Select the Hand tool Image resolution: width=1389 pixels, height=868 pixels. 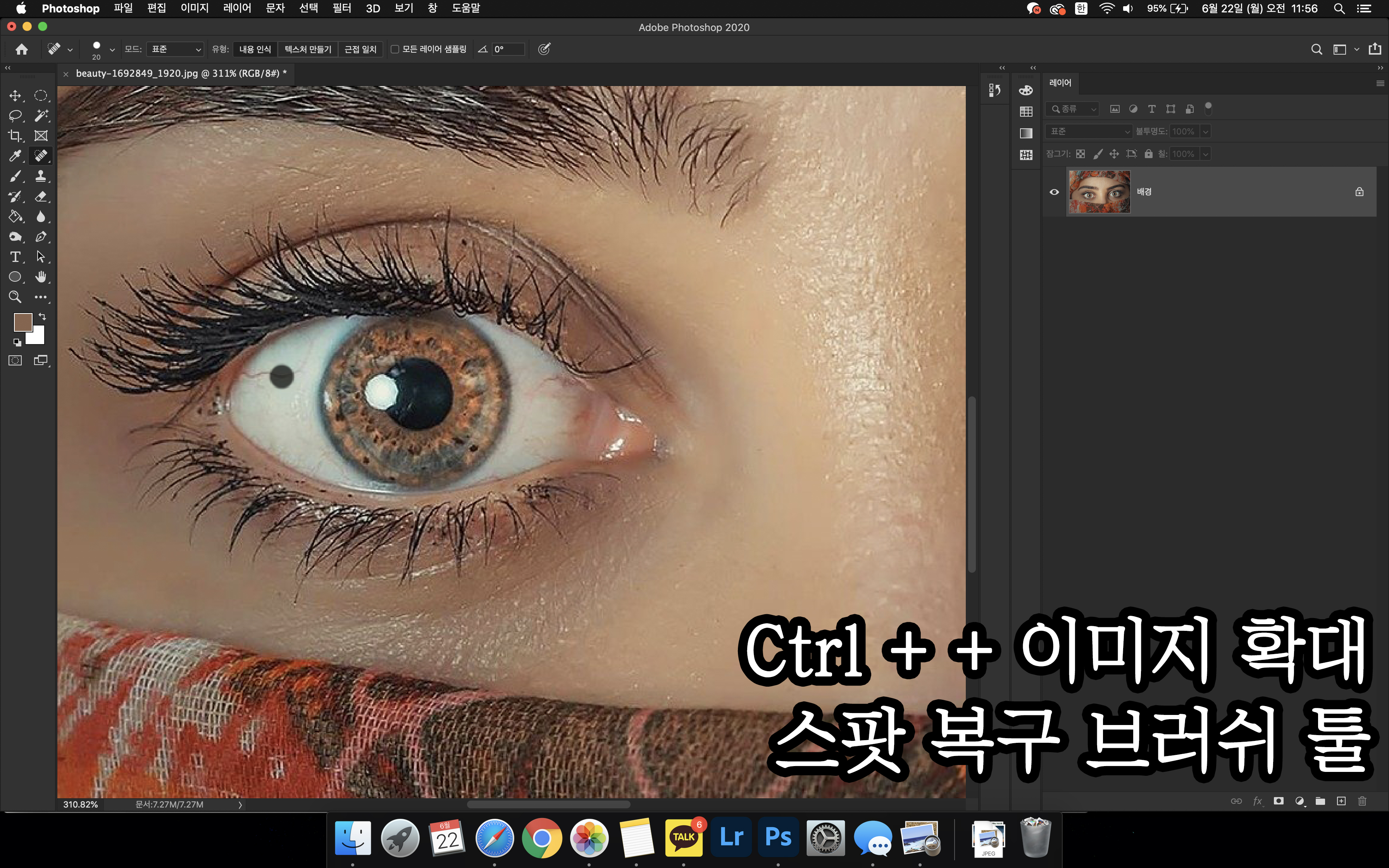coord(40,277)
